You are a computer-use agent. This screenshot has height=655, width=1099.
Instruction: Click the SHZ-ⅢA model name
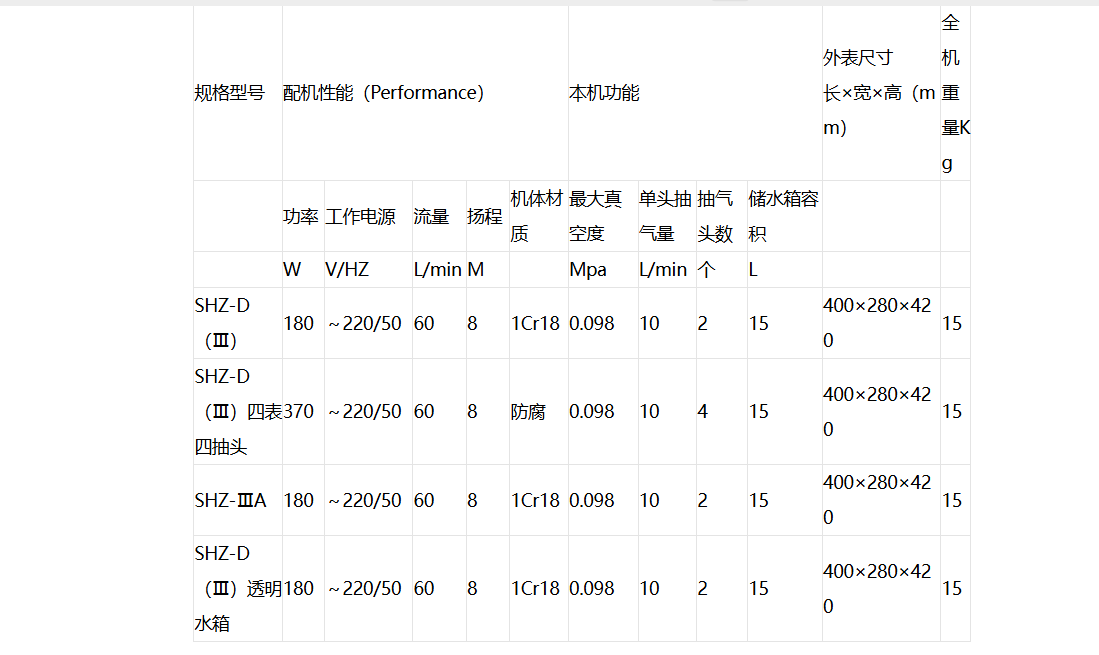click(x=230, y=500)
